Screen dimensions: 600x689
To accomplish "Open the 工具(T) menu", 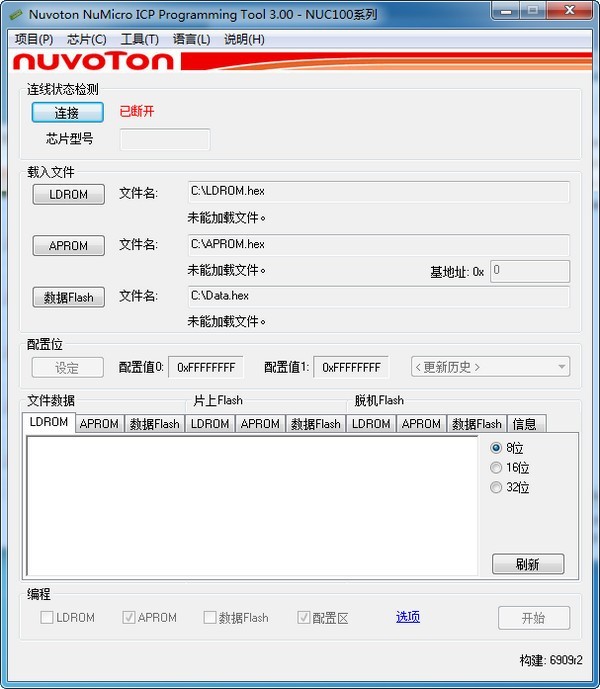I will click(x=139, y=40).
